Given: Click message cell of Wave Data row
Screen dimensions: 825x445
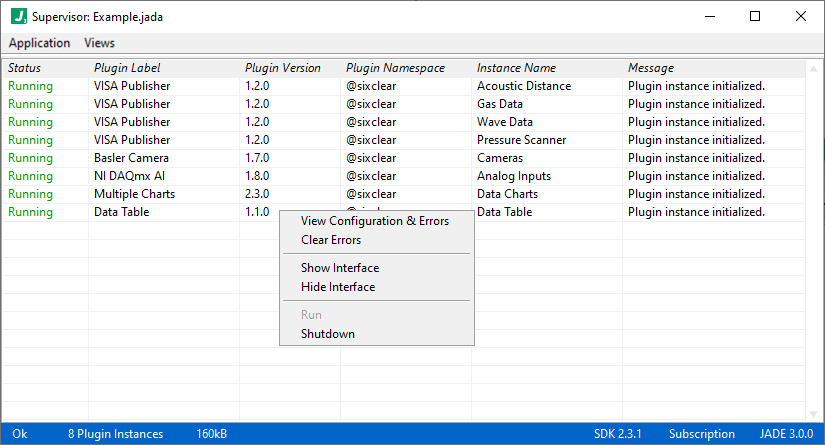Looking at the screenshot, I should [x=696, y=122].
